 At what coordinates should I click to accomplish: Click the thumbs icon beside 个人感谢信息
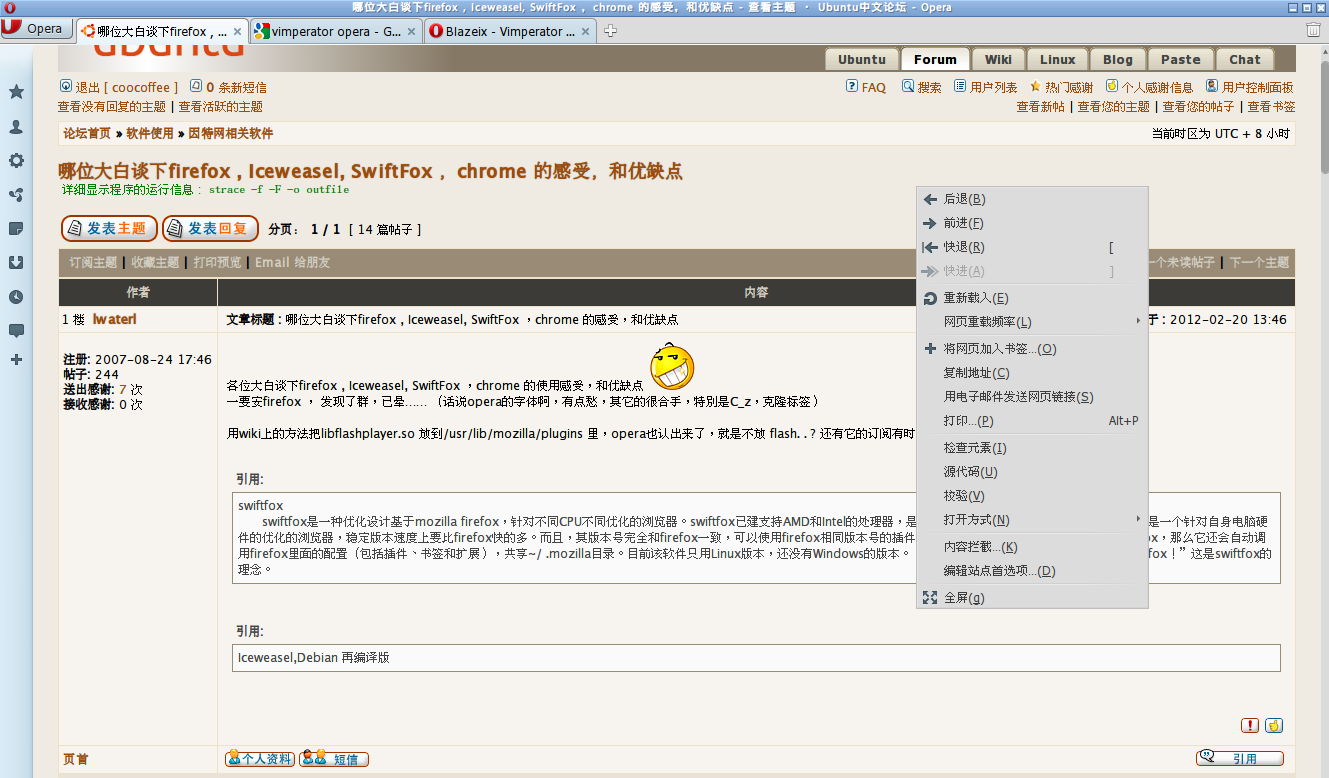[1111, 86]
